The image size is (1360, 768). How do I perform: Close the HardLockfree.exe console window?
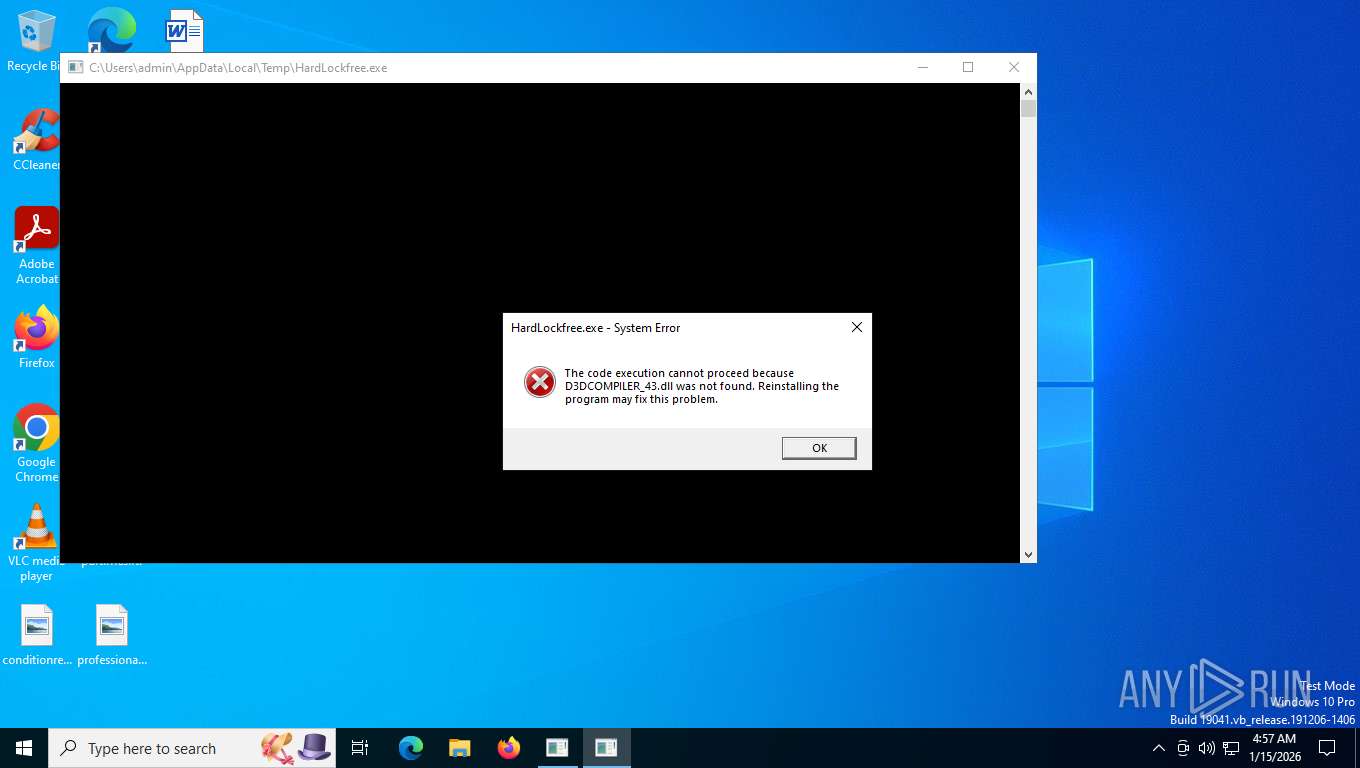click(1014, 67)
